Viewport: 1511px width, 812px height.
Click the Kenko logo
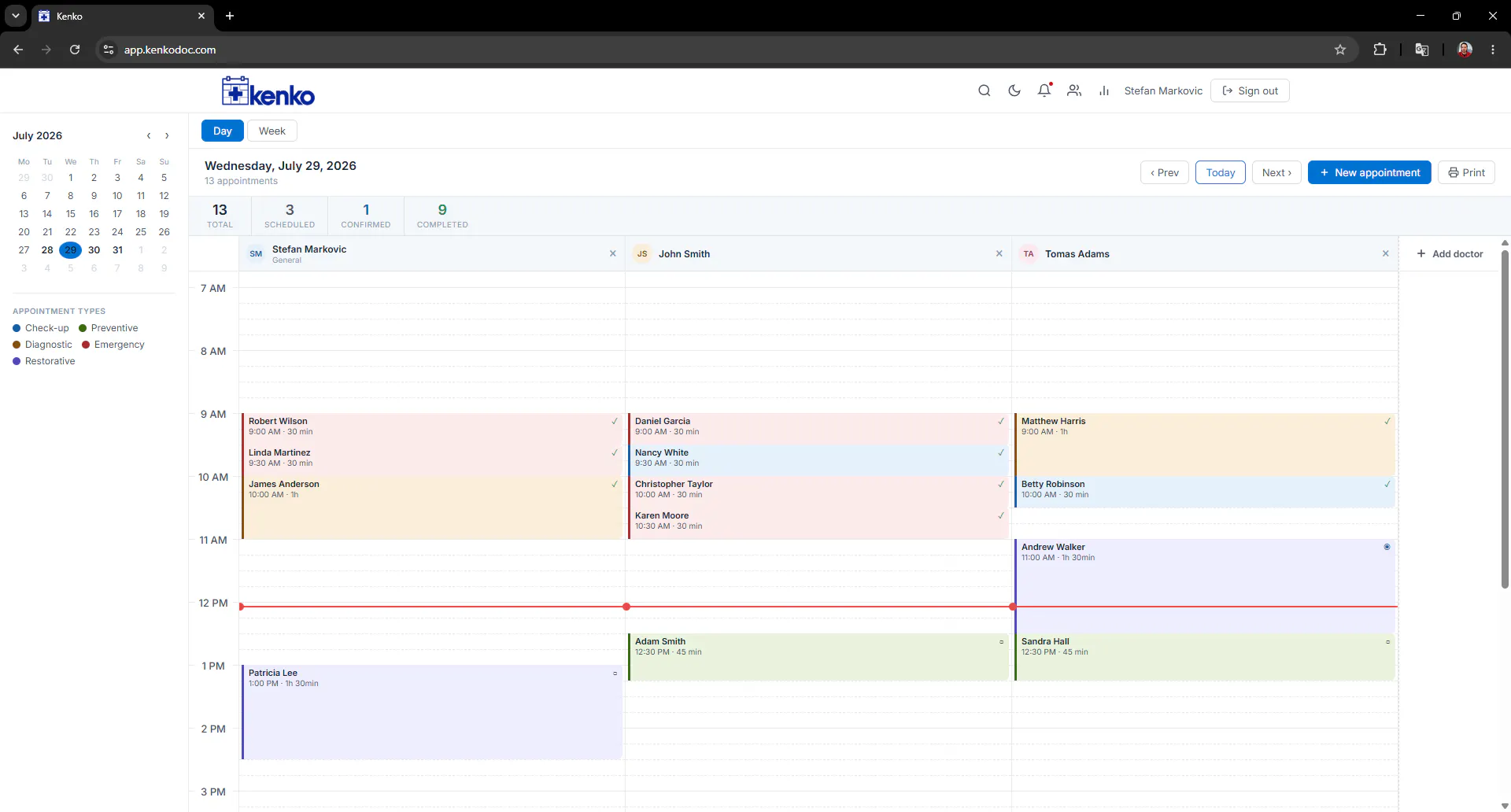point(268,91)
